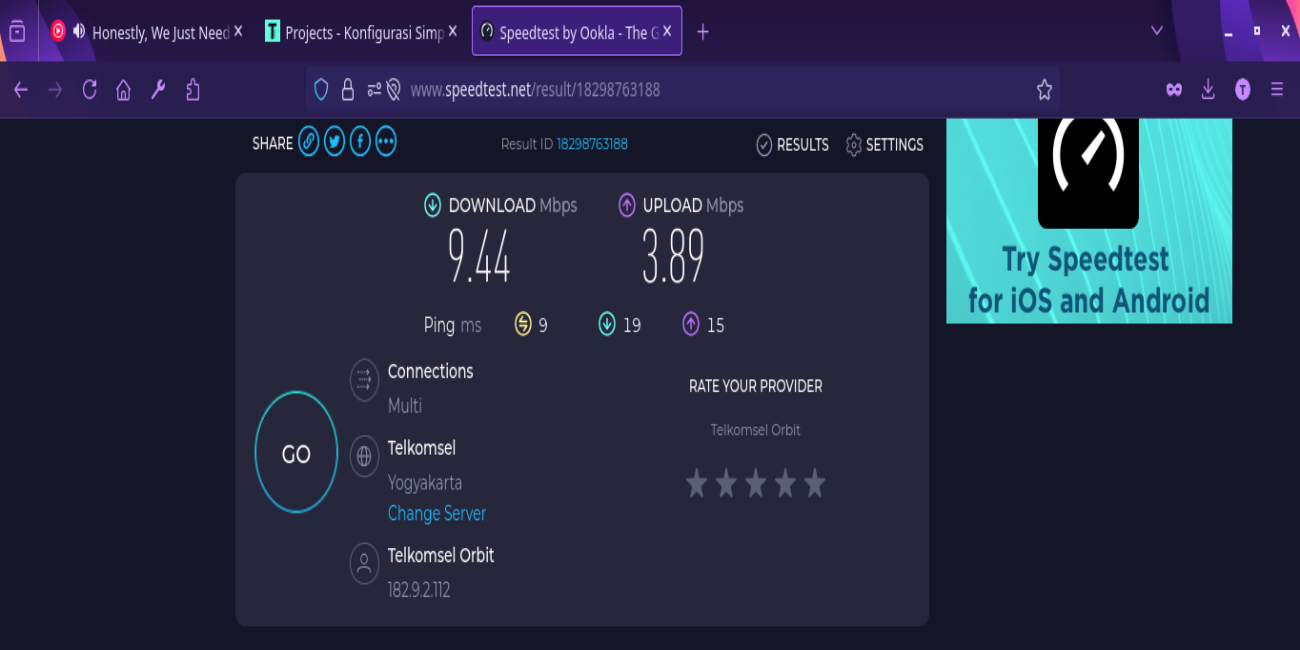Open the browser hamburger menu
The image size is (1300, 650).
(x=1277, y=90)
